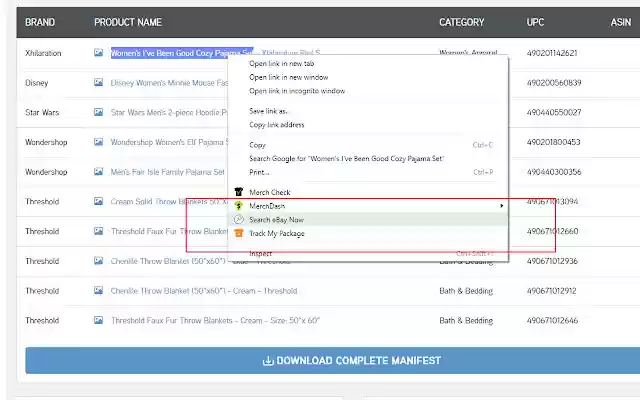
Task: Open Men's Fair Isle Family Pajama Set link
Action: click(167, 172)
